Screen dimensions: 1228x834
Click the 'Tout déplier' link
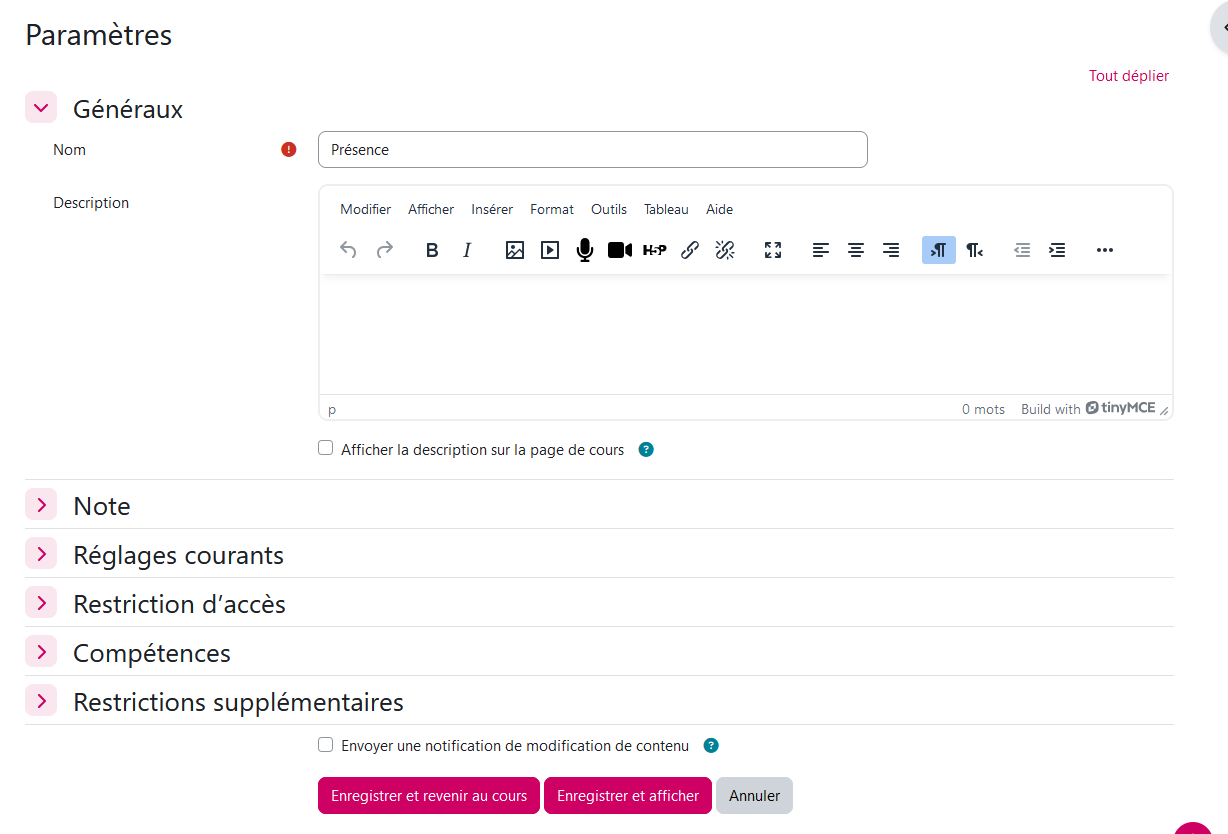[x=1128, y=76]
